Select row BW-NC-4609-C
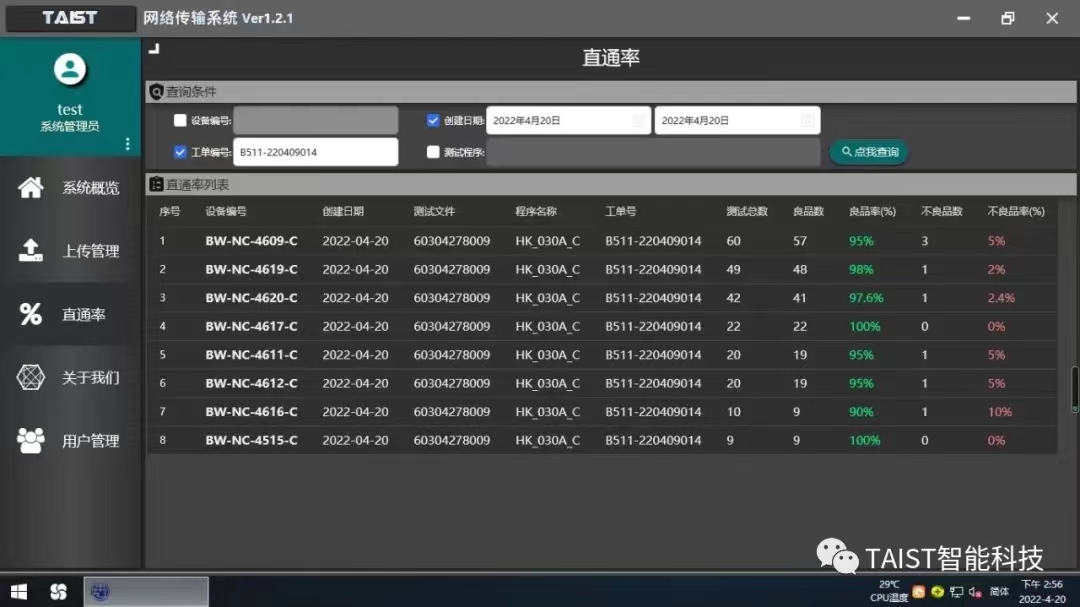Screen dimensions: 1080x607 [x=603, y=240]
